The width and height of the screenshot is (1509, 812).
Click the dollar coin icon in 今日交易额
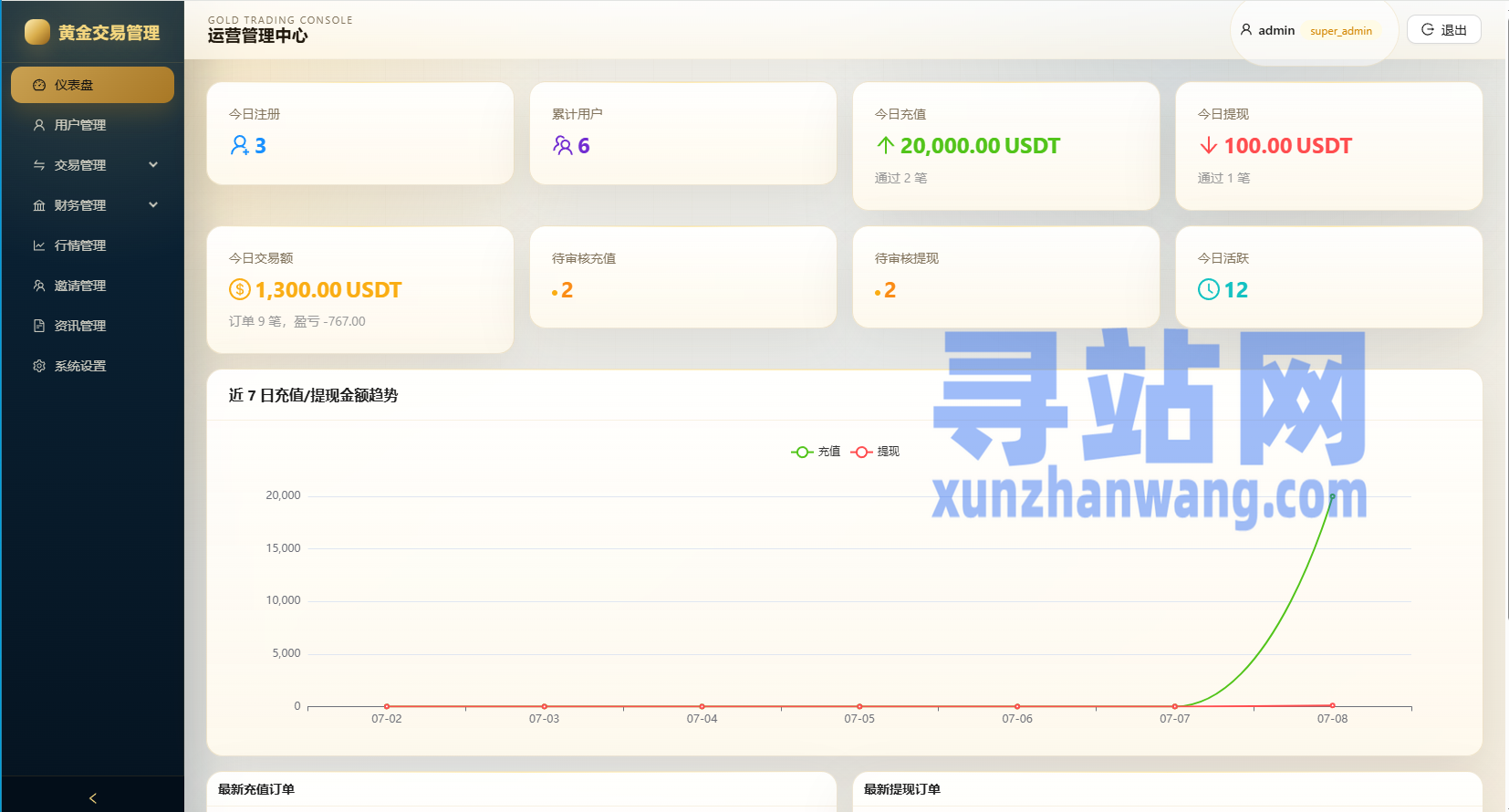click(239, 289)
